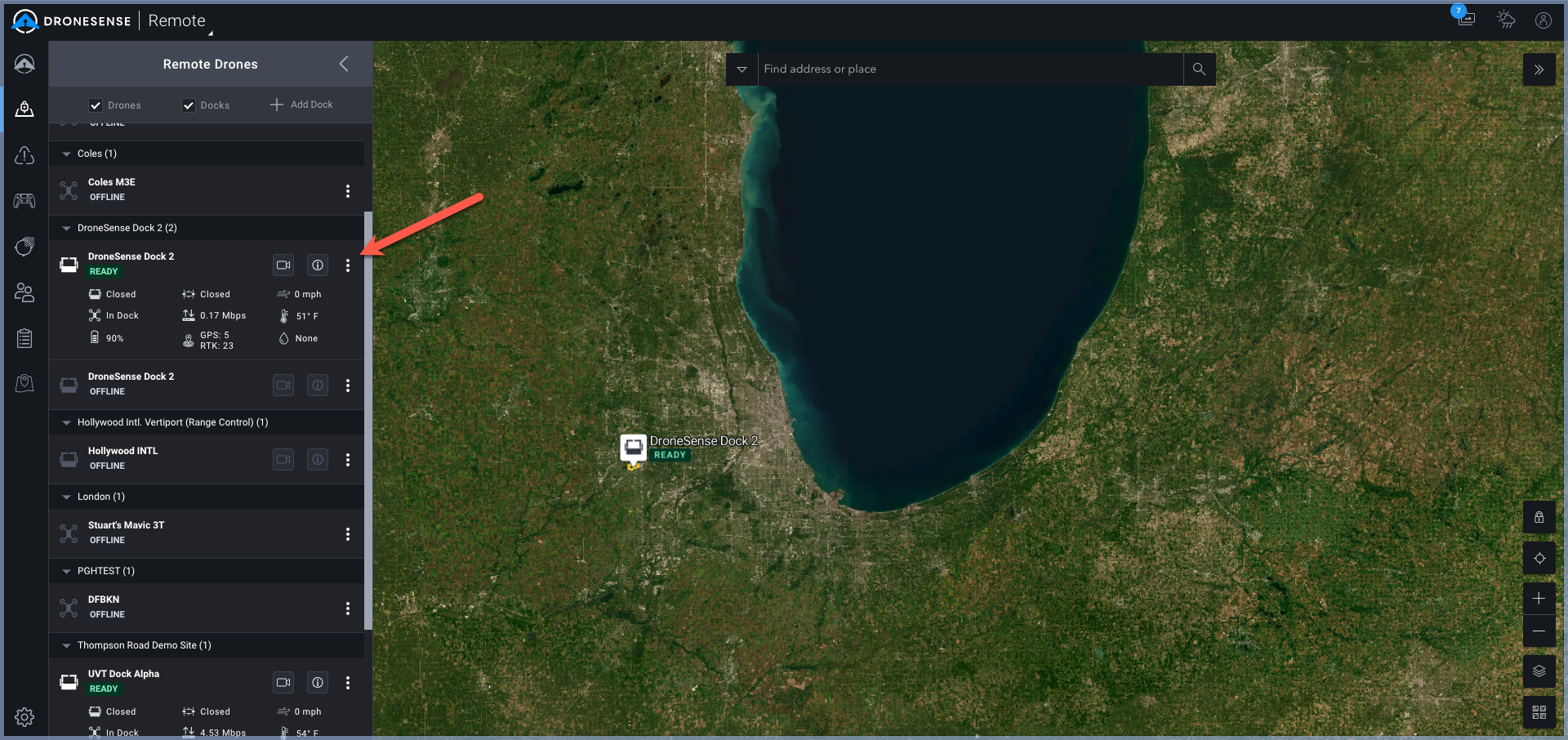The height and width of the screenshot is (740, 1568).
Task: Open camera feed for active DroneSense Dock 2
Action: (x=283, y=265)
